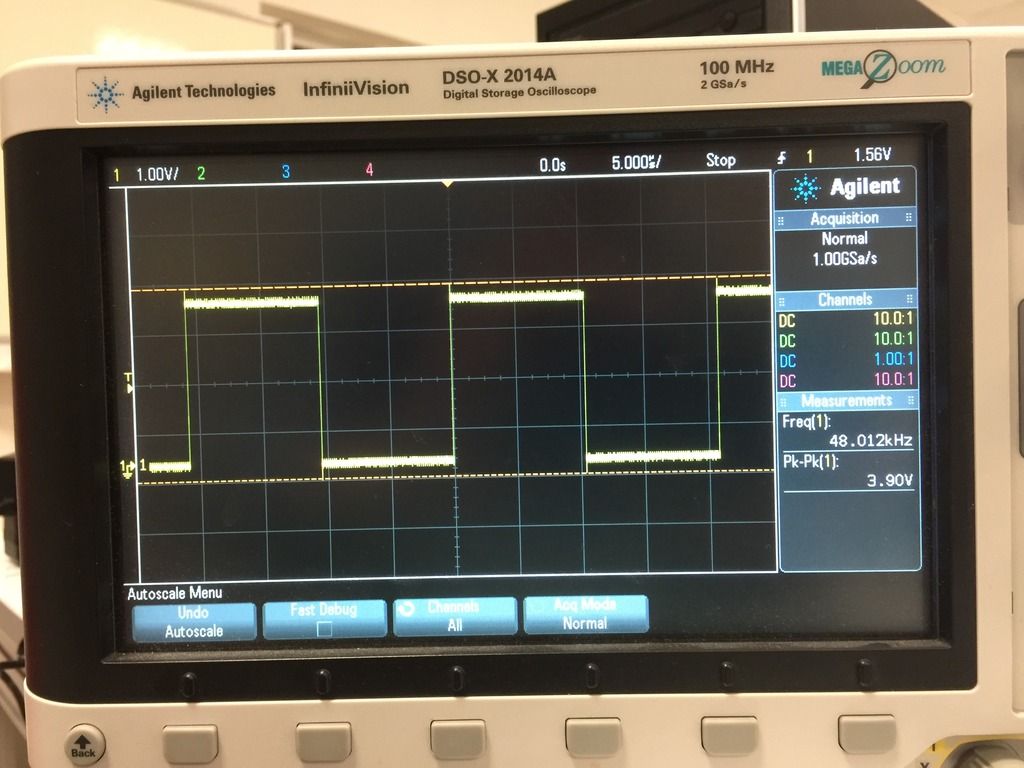Click the orange trigger time marker triangle
Image resolution: width=1024 pixels, height=768 pixels.
(448, 184)
